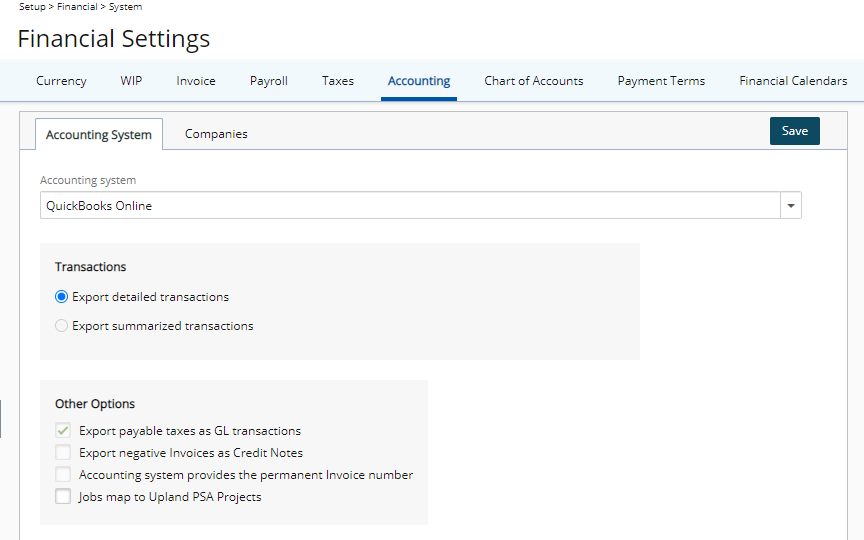The width and height of the screenshot is (864, 540).
Task: Enable Jobs map to Upland PSA Projects
Action: pyautogui.click(x=63, y=496)
